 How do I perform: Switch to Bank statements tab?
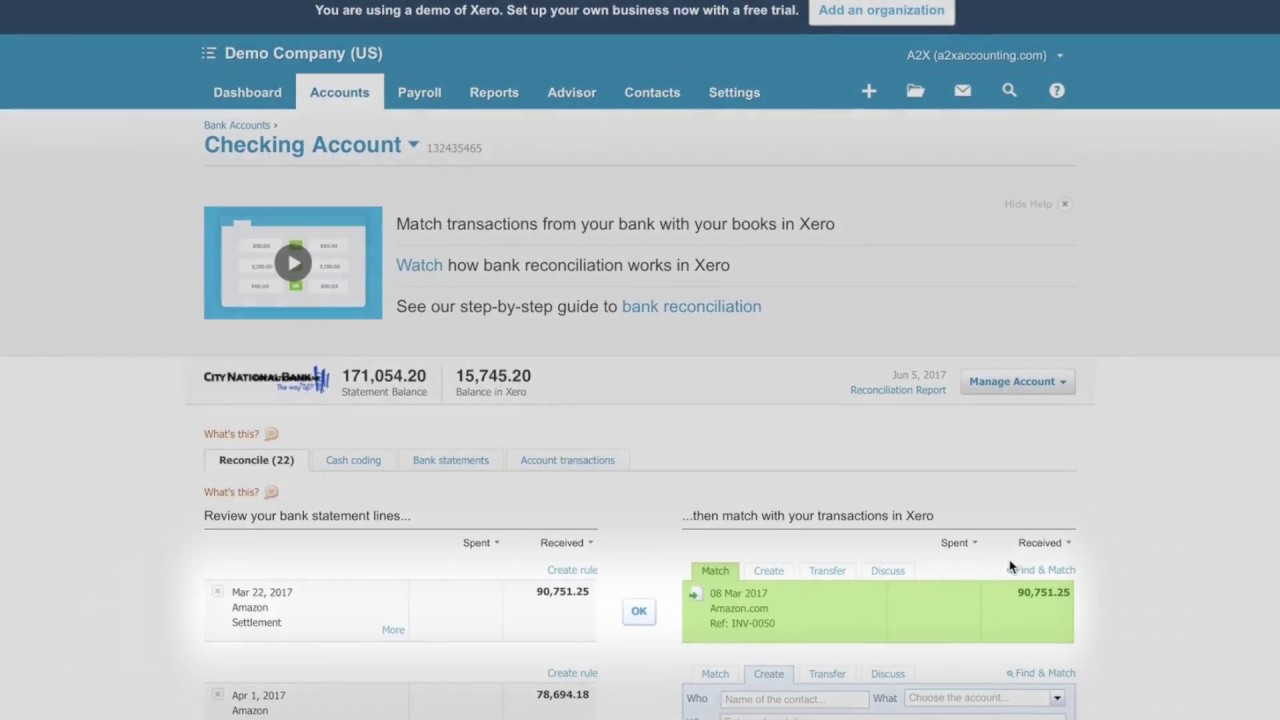tap(451, 460)
